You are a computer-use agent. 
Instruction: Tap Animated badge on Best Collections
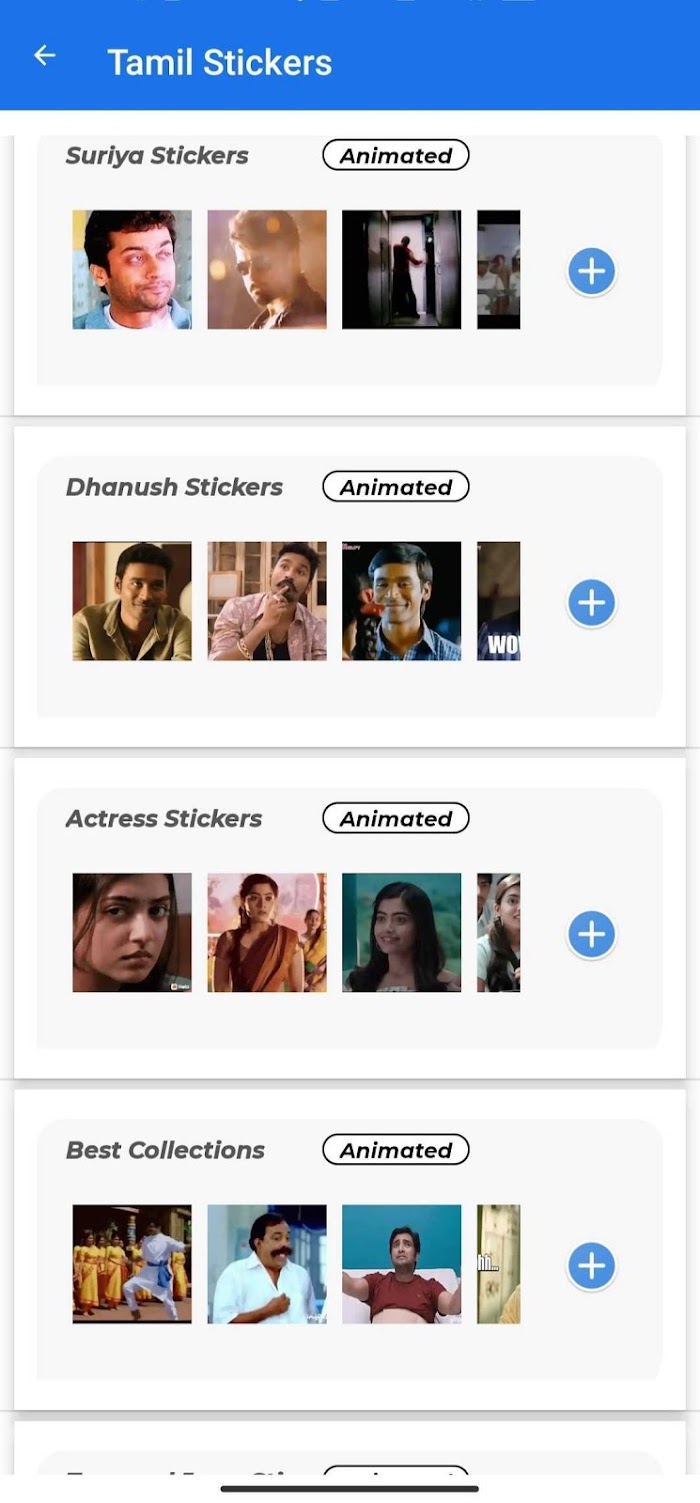[396, 1150]
